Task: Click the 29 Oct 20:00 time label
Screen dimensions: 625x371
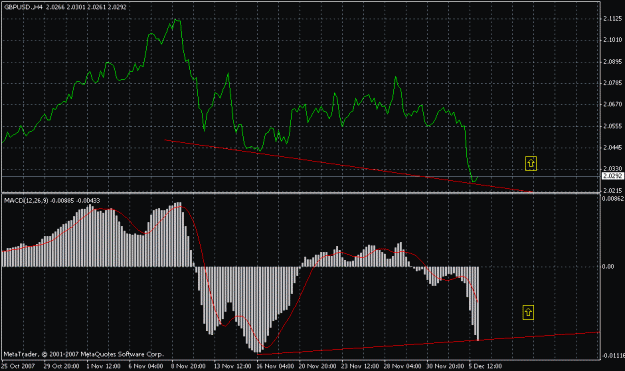Action: [x=61, y=366]
